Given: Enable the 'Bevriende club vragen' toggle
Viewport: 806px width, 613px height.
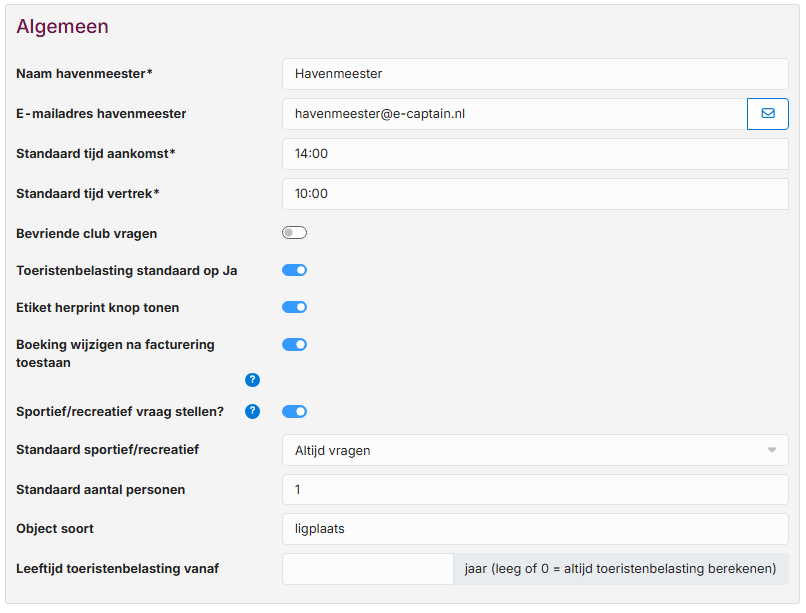Looking at the screenshot, I should [294, 233].
